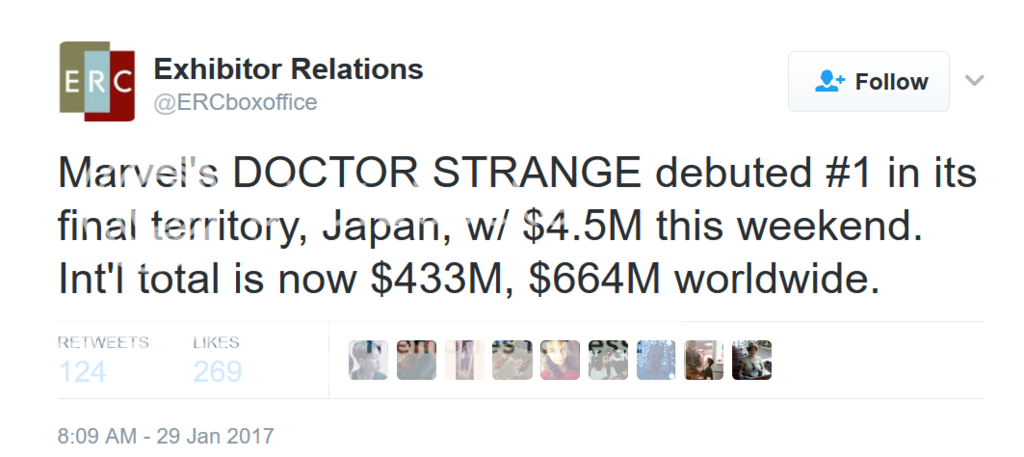Viewport: 1024px width, 457px height.
Task: Expand the chevron menu beside Follow
Action: 974,81
